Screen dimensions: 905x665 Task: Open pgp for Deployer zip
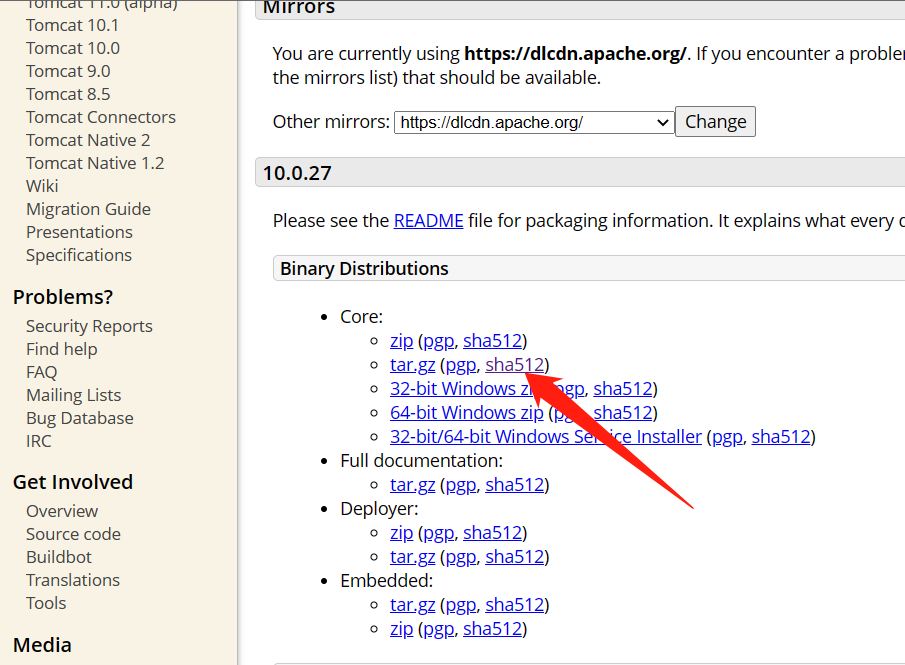click(439, 533)
